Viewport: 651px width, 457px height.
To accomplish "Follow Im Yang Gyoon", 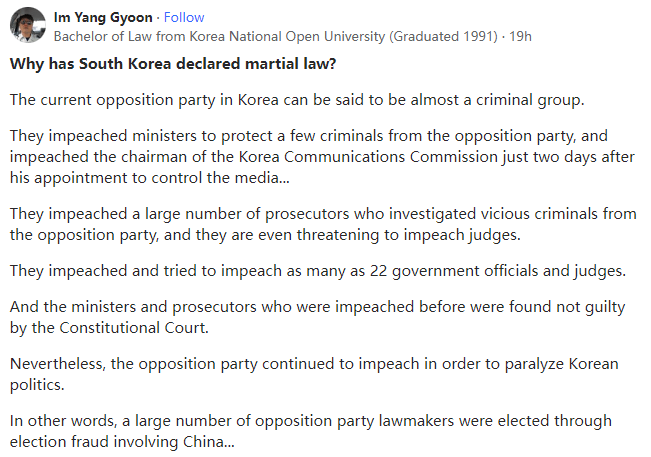I will 184,17.
